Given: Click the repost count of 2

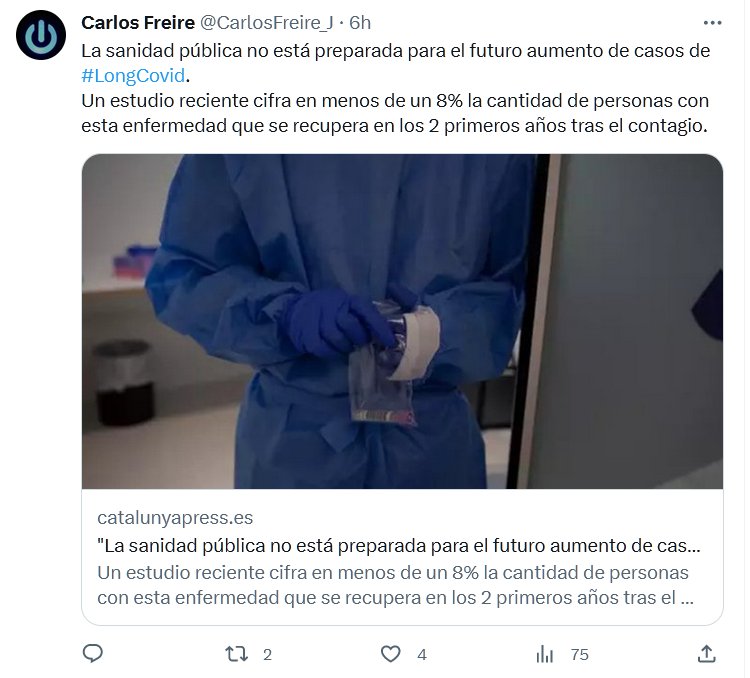Looking at the screenshot, I should click(x=267, y=655).
